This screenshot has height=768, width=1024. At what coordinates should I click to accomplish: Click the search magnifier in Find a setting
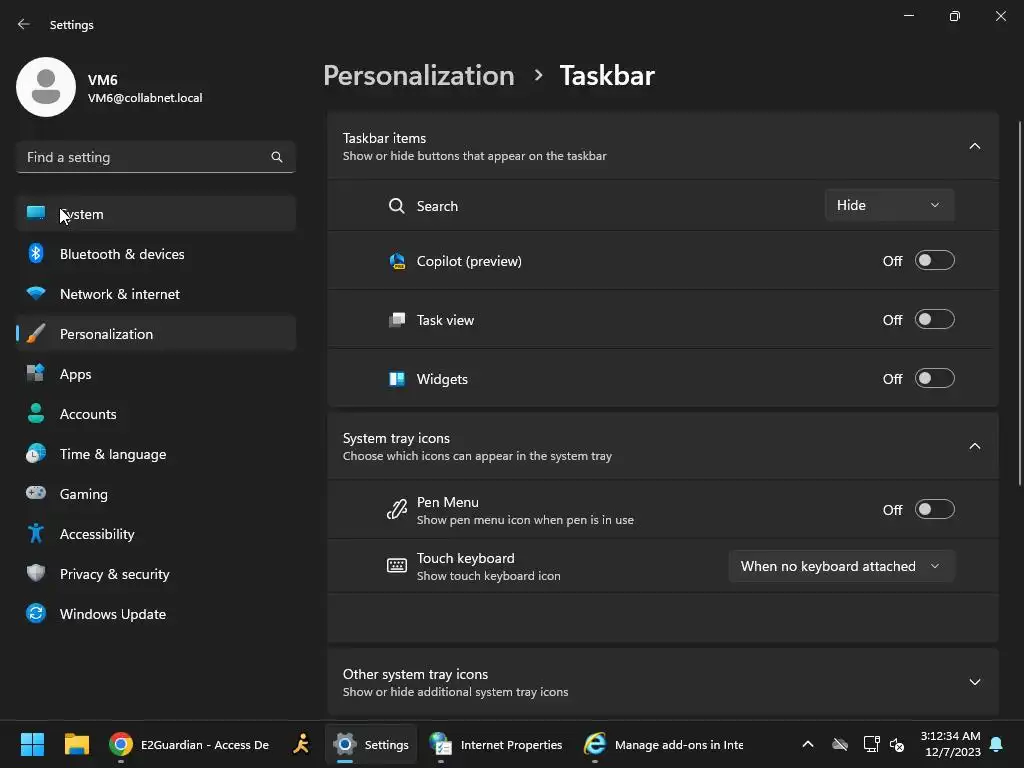[x=277, y=157]
